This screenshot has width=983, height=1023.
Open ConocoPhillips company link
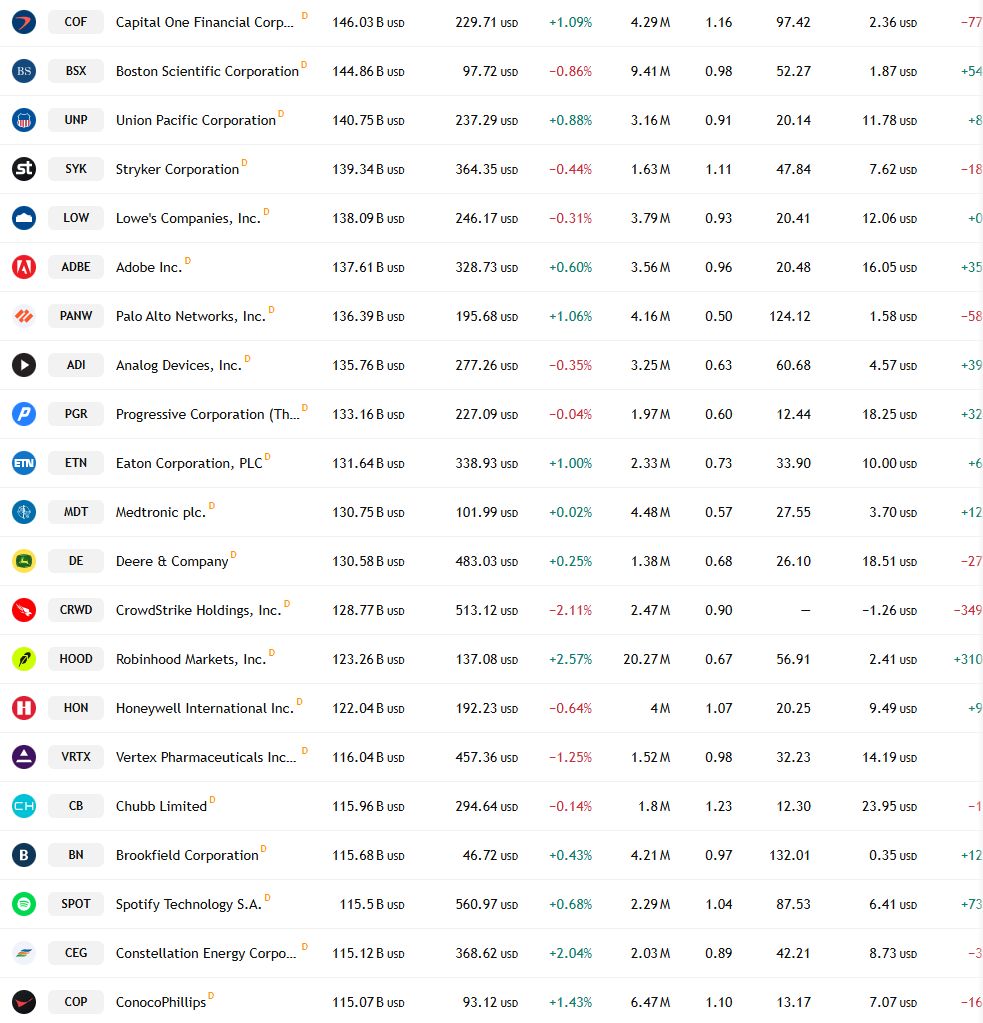(x=160, y=1002)
